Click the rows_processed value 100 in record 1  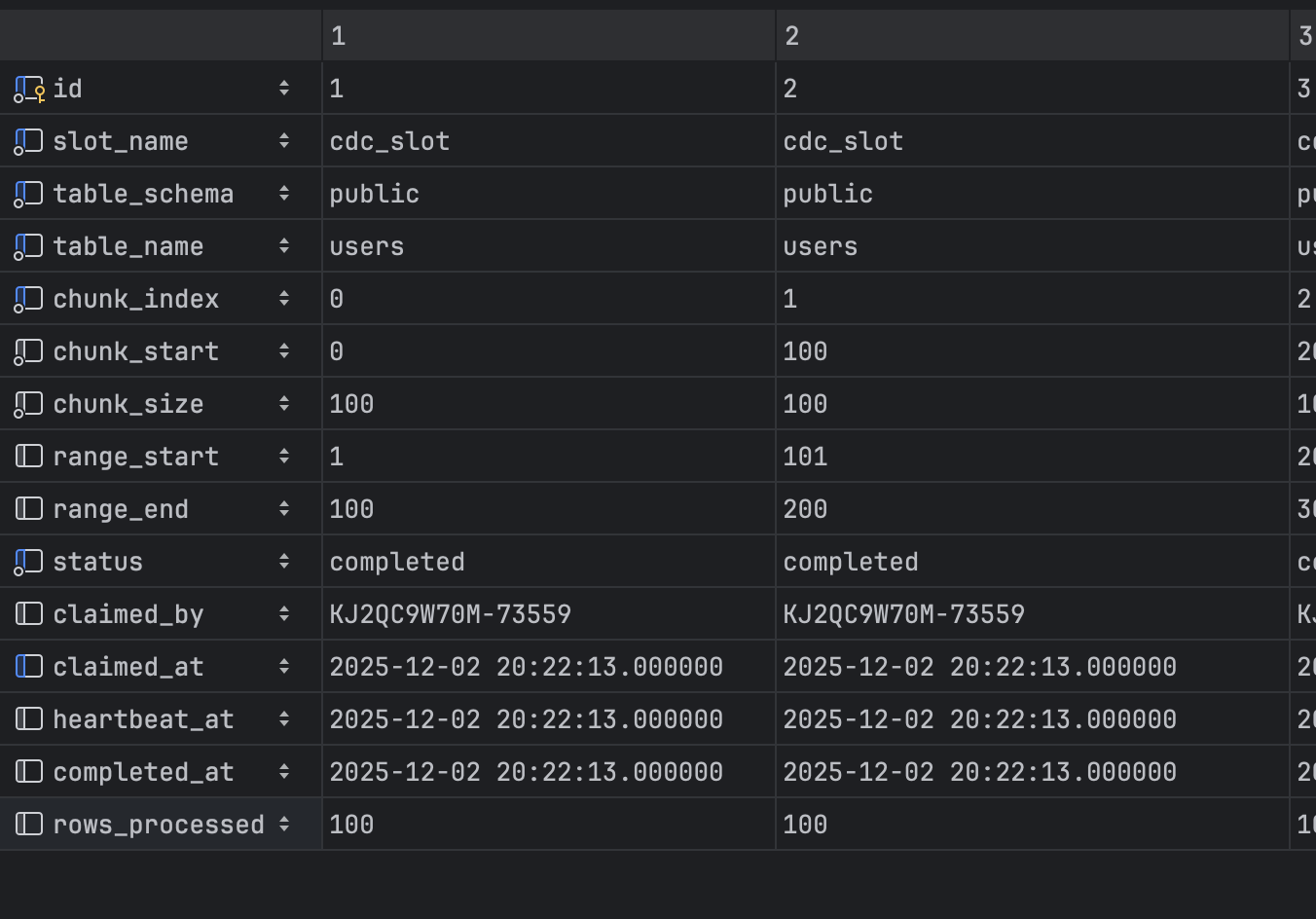351,824
